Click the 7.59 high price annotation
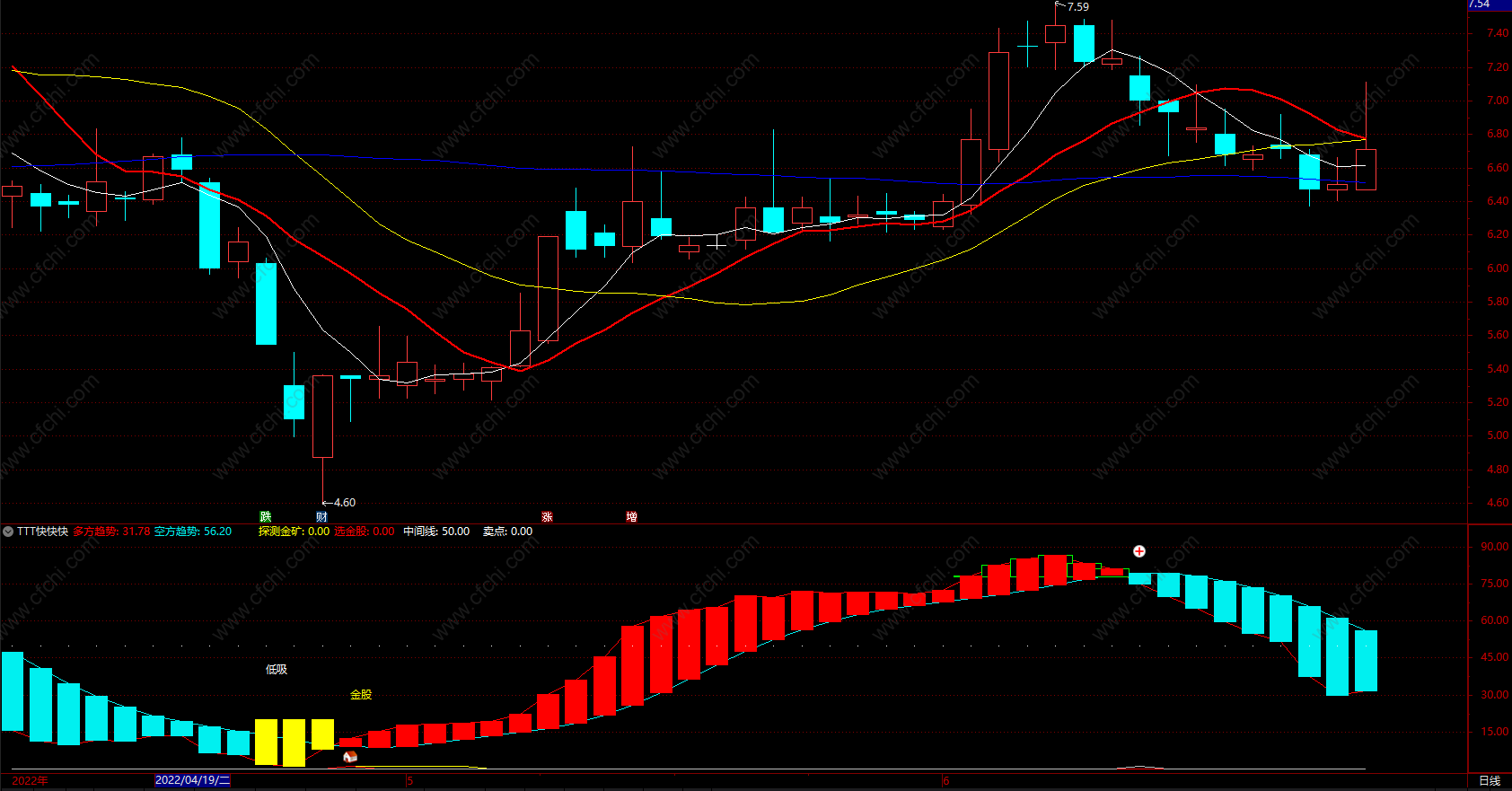 coord(1077,7)
